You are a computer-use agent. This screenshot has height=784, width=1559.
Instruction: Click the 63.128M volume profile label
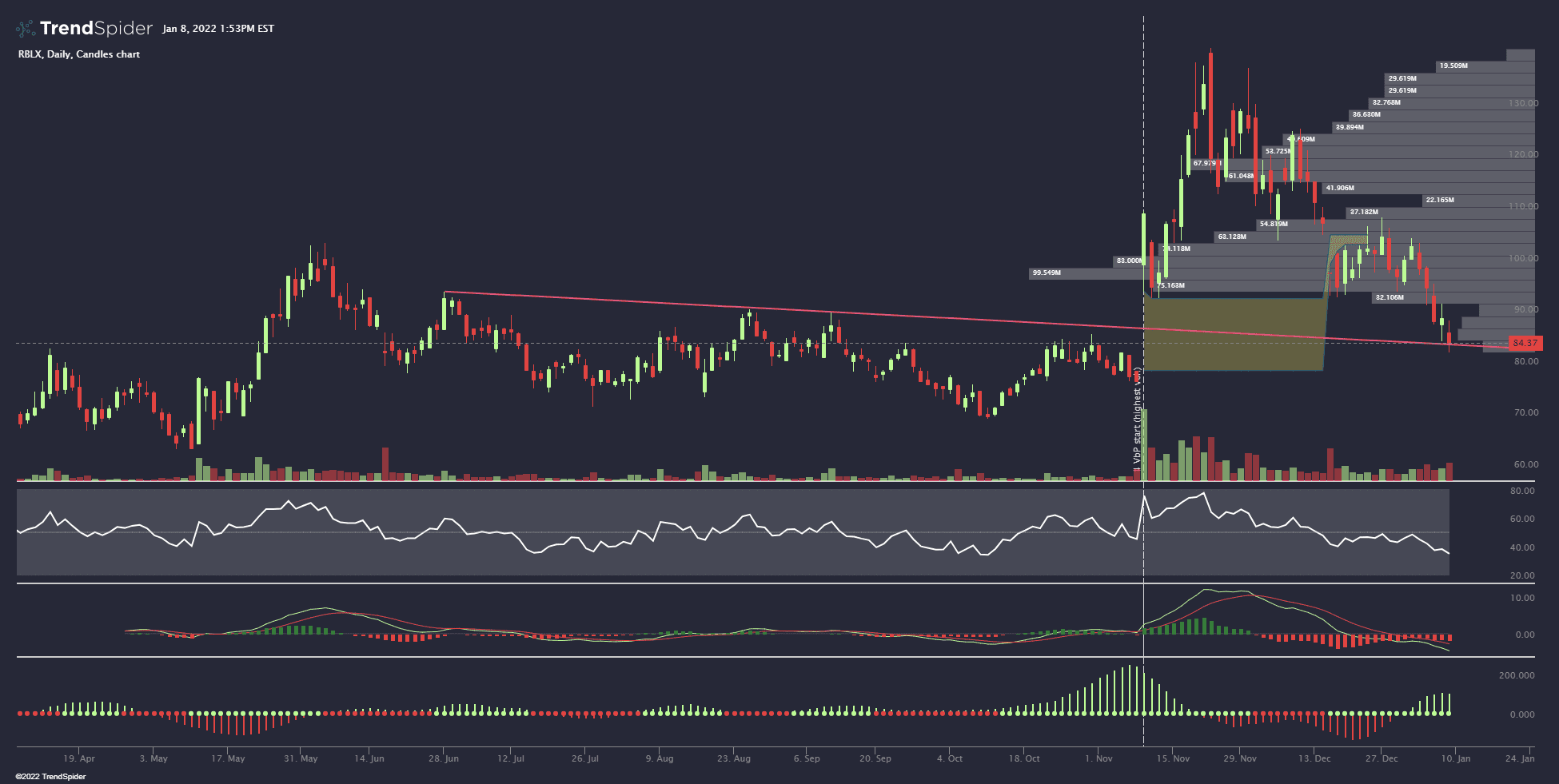click(x=1231, y=237)
